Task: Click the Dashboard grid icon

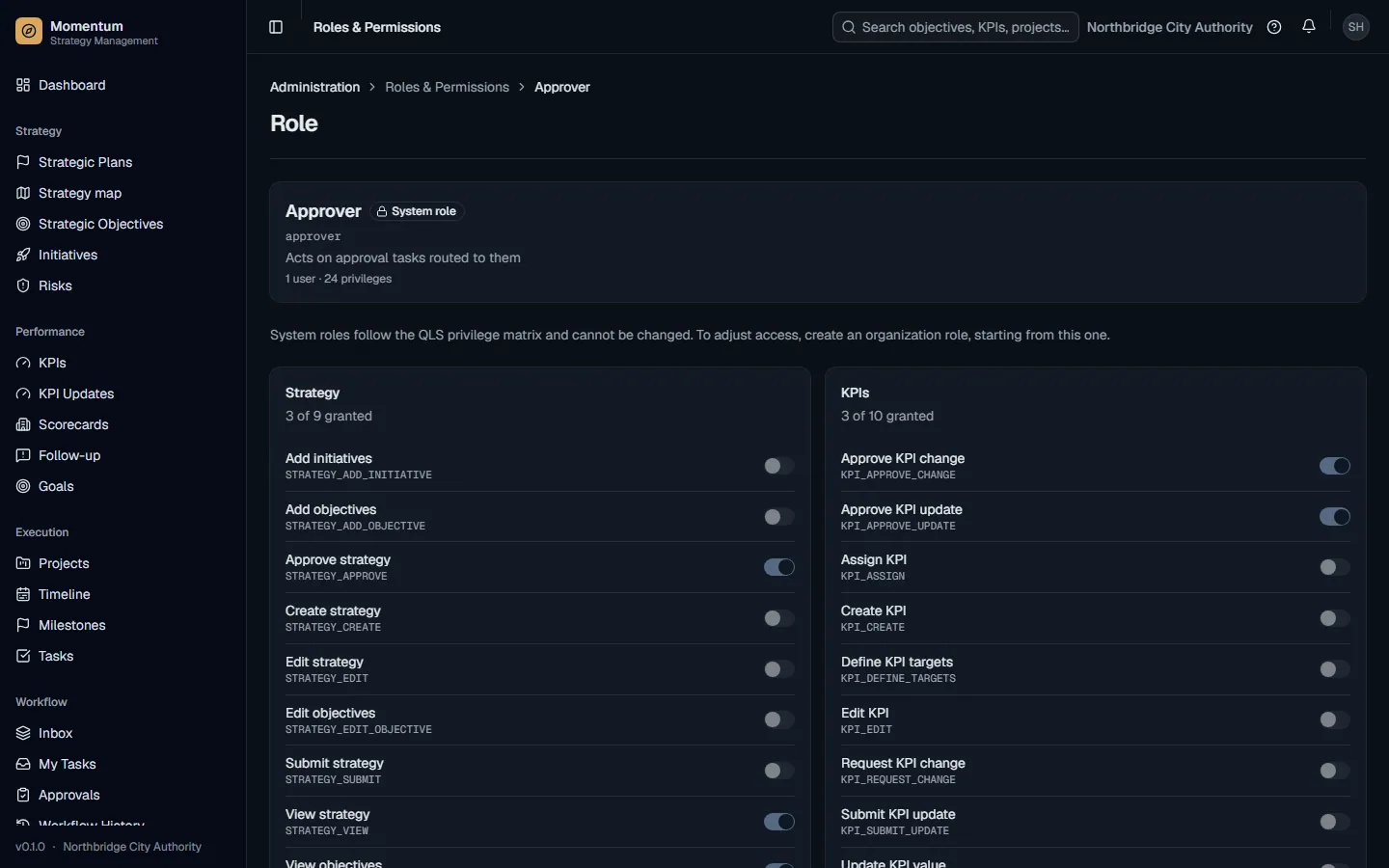Action: pyautogui.click(x=23, y=85)
